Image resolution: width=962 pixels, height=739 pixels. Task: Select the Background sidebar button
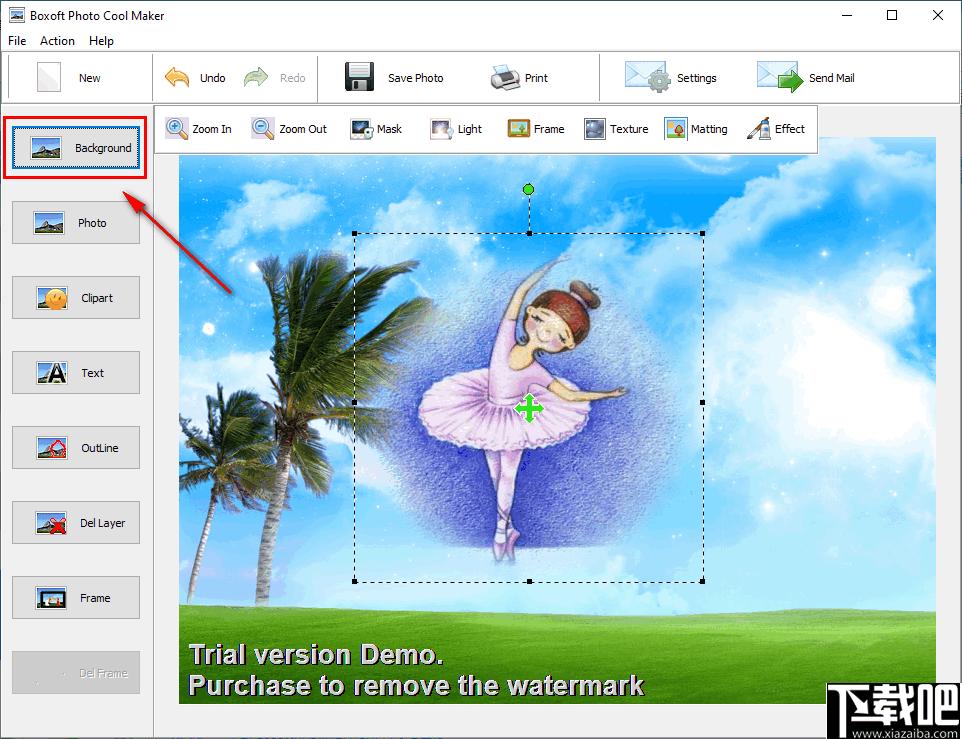tap(75, 148)
